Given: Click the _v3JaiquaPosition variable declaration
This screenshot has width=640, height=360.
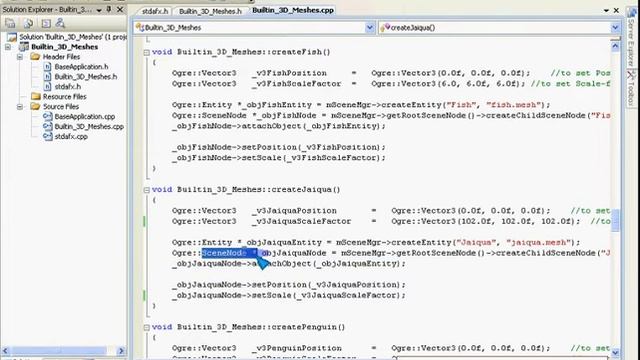Looking at the screenshot, I should pyautogui.click(x=294, y=211).
